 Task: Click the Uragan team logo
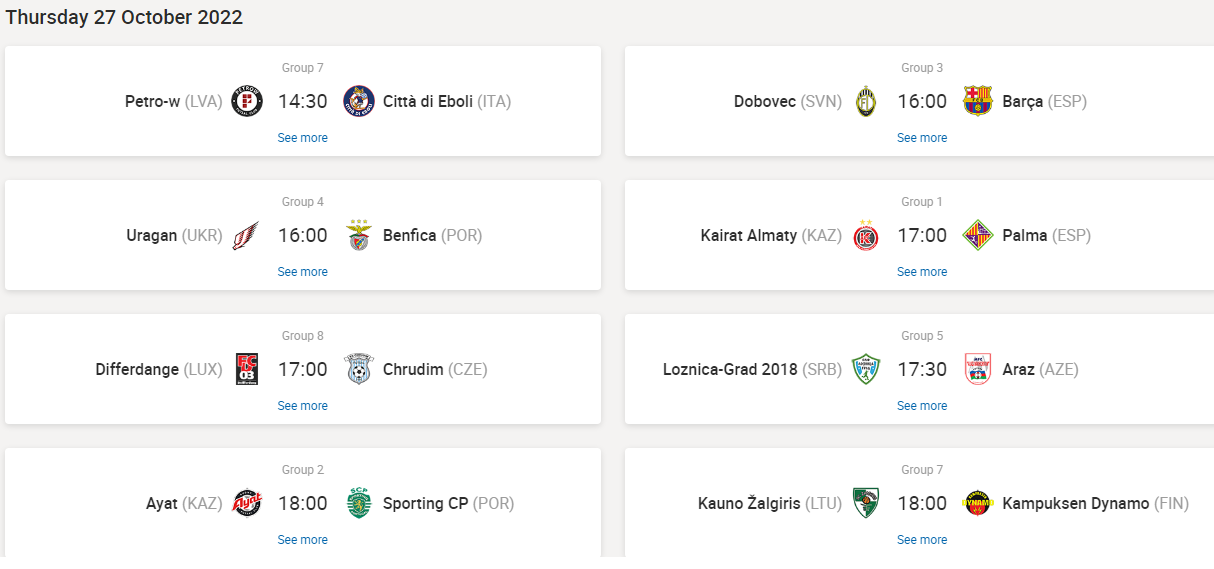coord(247,236)
